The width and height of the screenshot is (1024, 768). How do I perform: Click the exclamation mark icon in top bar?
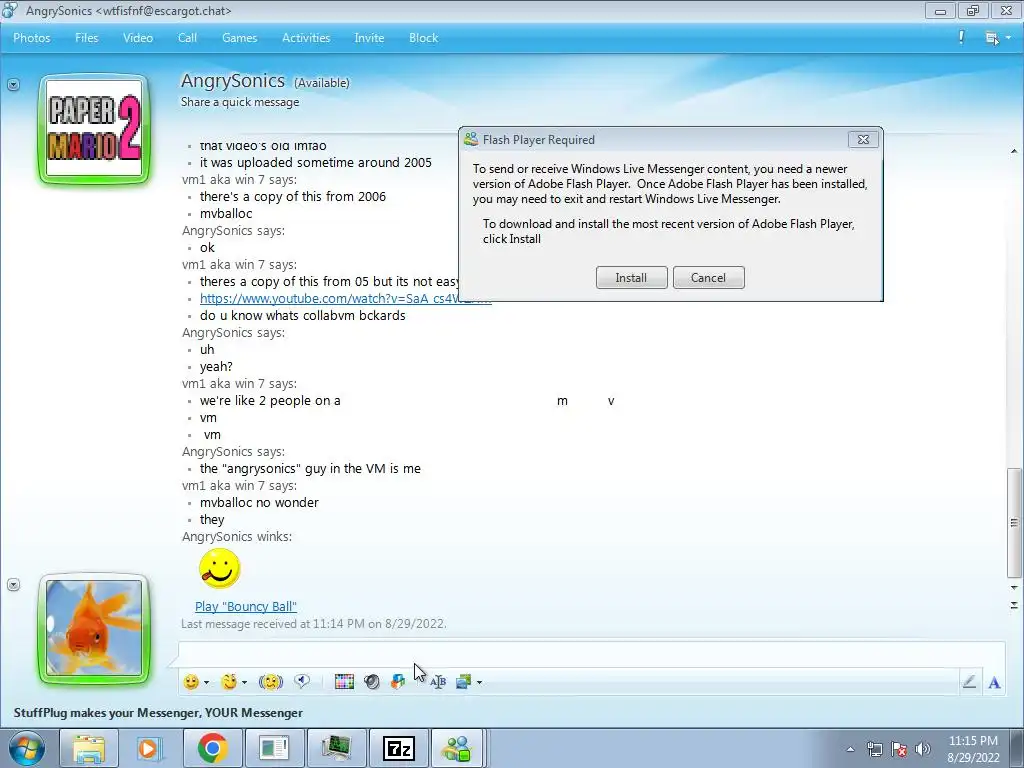pyautogui.click(x=961, y=37)
